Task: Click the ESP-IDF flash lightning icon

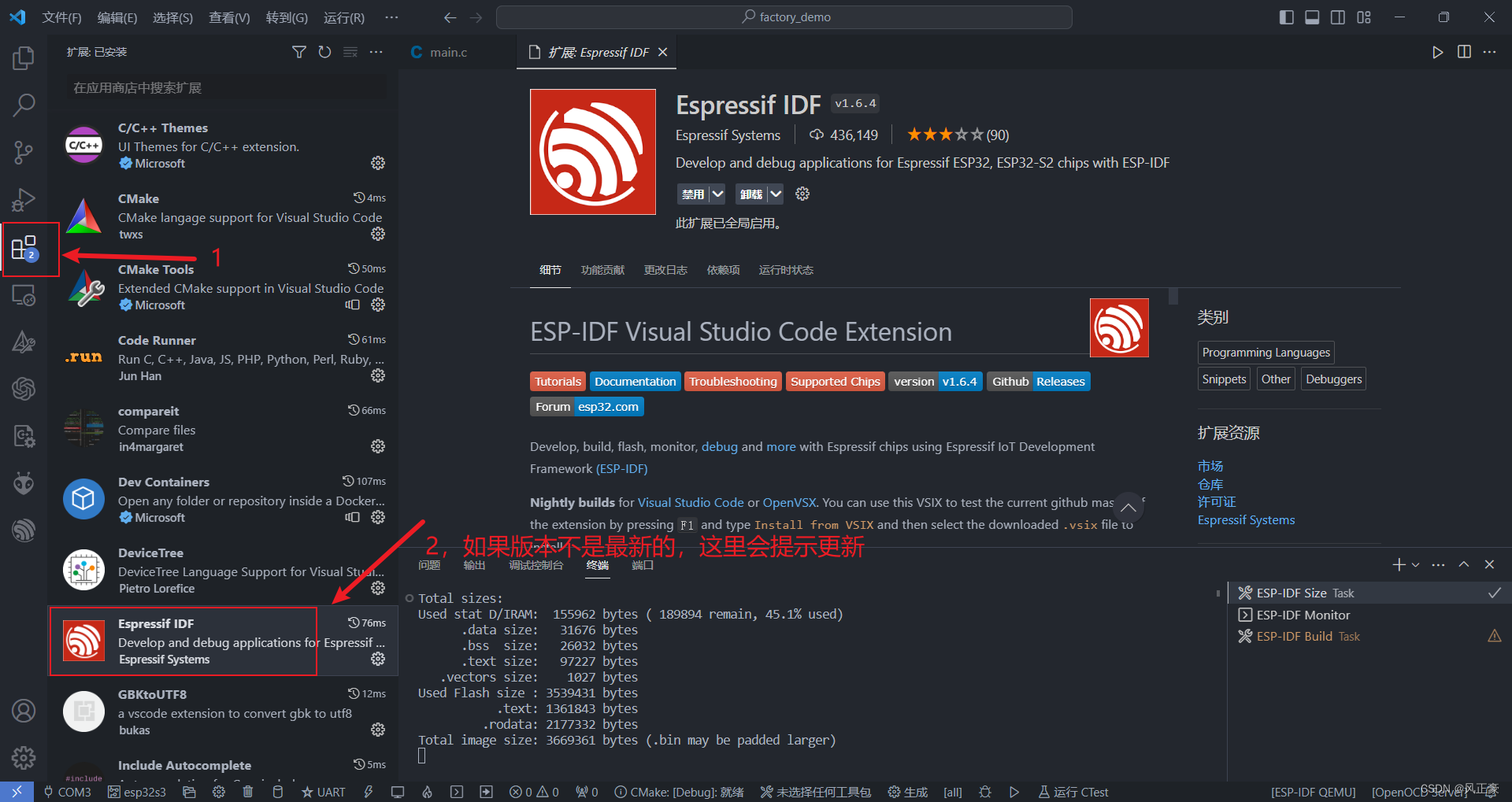Action: pos(368,792)
